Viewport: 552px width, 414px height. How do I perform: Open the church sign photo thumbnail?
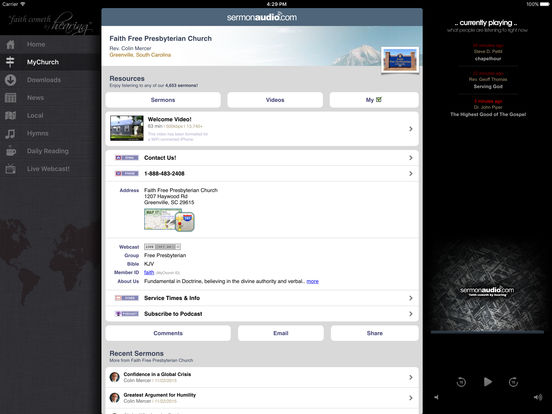(400, 60)
